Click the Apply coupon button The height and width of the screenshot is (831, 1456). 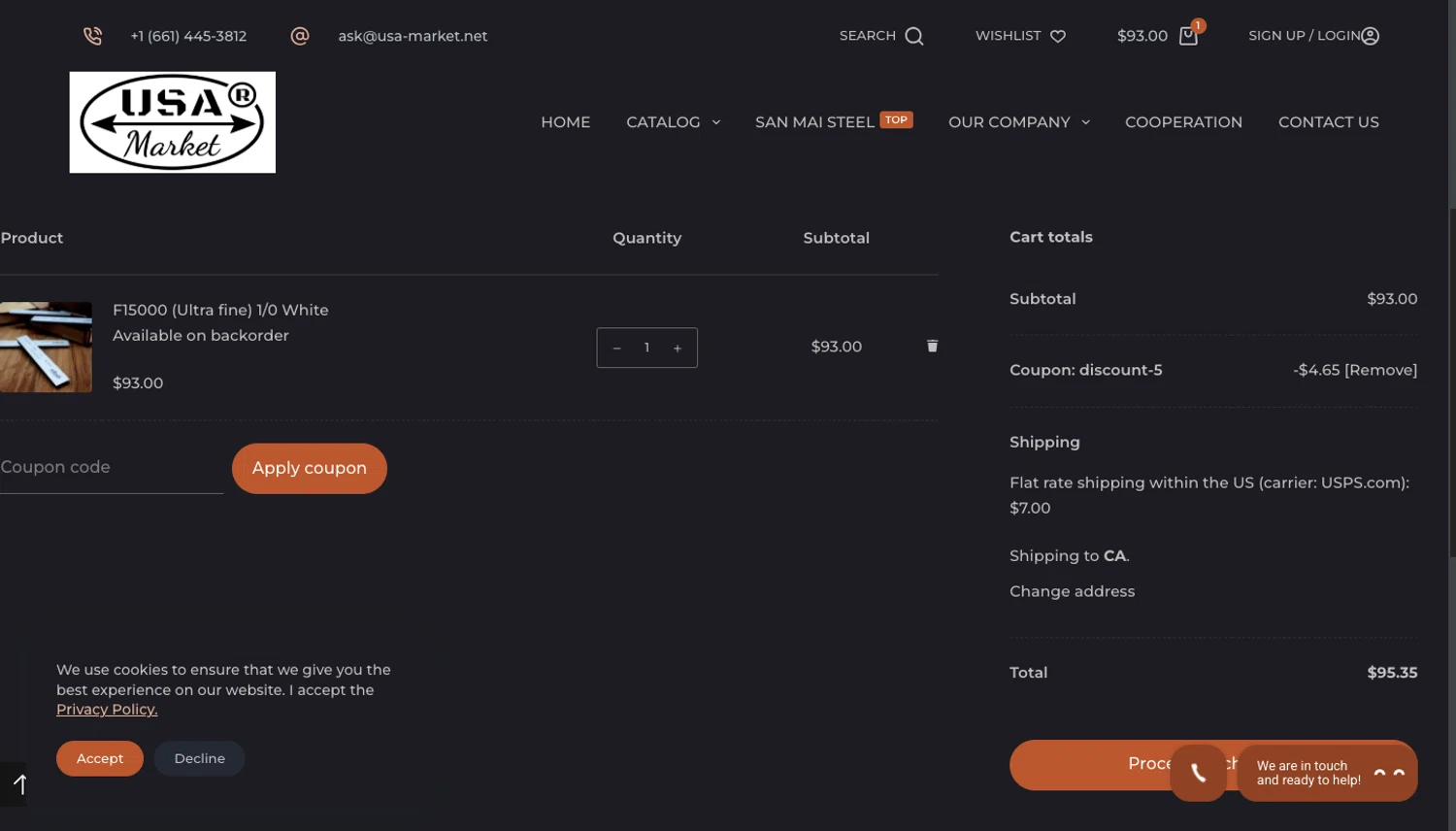310,469
